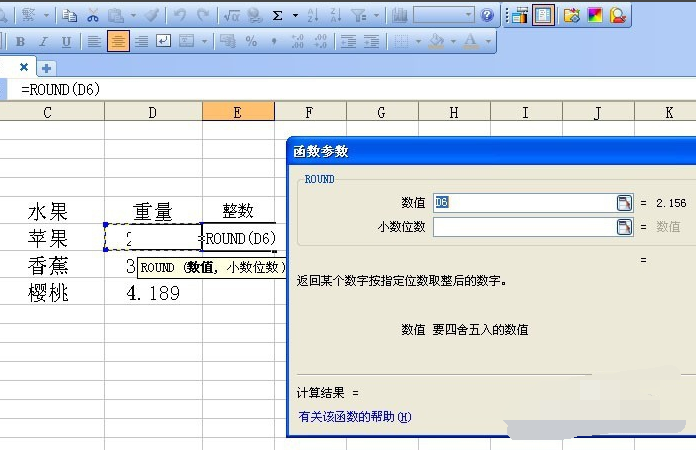Click the rainbow color palette icon

point(595,16)
